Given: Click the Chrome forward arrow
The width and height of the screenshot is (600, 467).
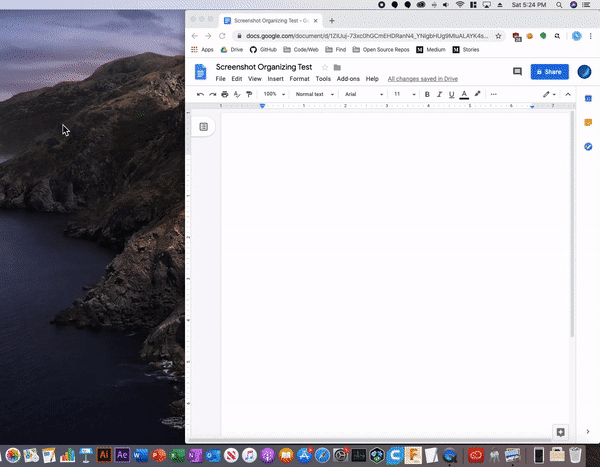Looking at the screenshot, I should 208,36.
